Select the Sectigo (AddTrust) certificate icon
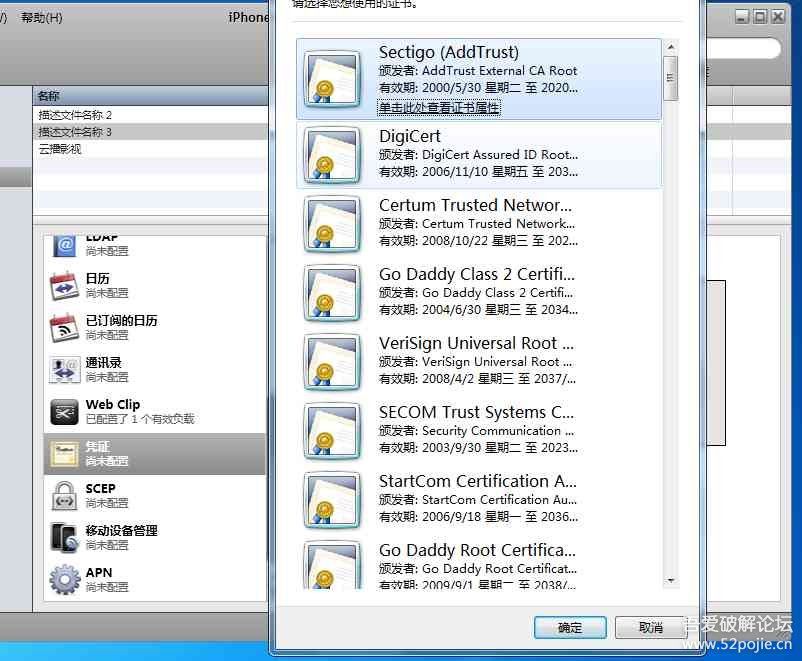802x661 pixels. [x=332, y=79]
